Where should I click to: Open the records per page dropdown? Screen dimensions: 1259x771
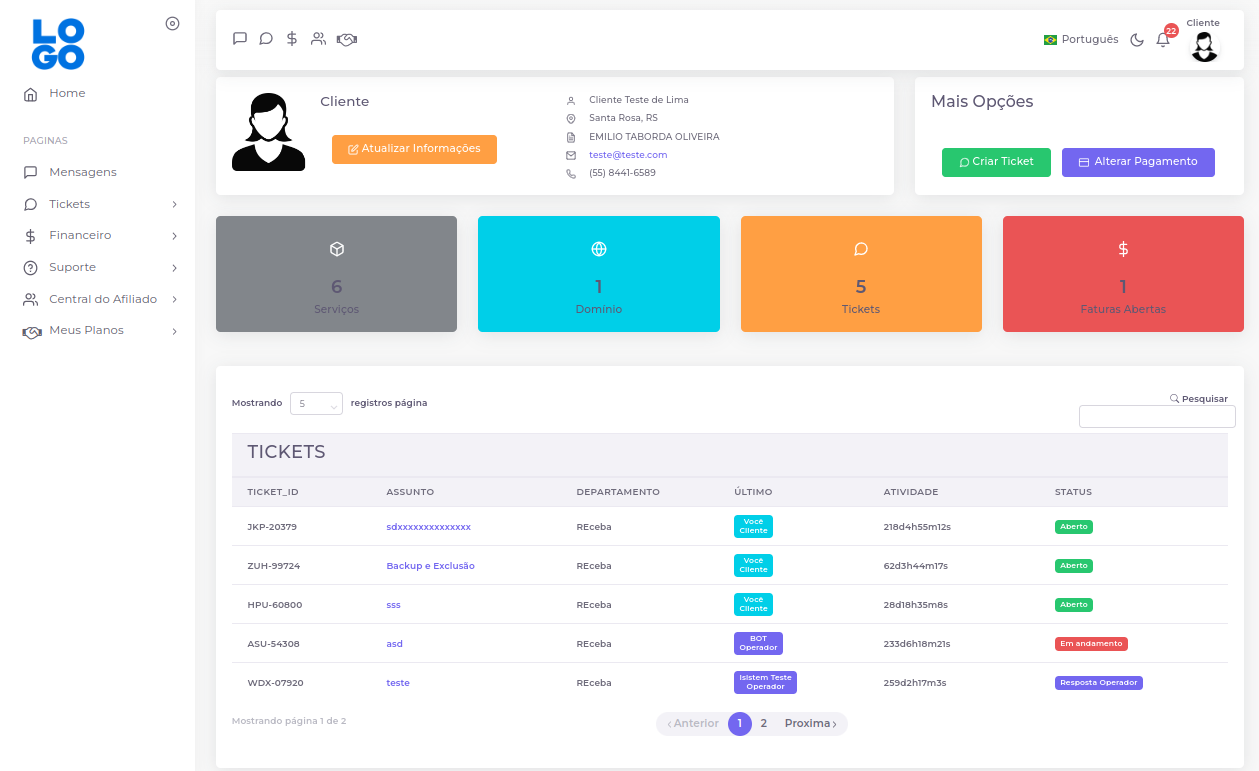(x=316, y=403)
